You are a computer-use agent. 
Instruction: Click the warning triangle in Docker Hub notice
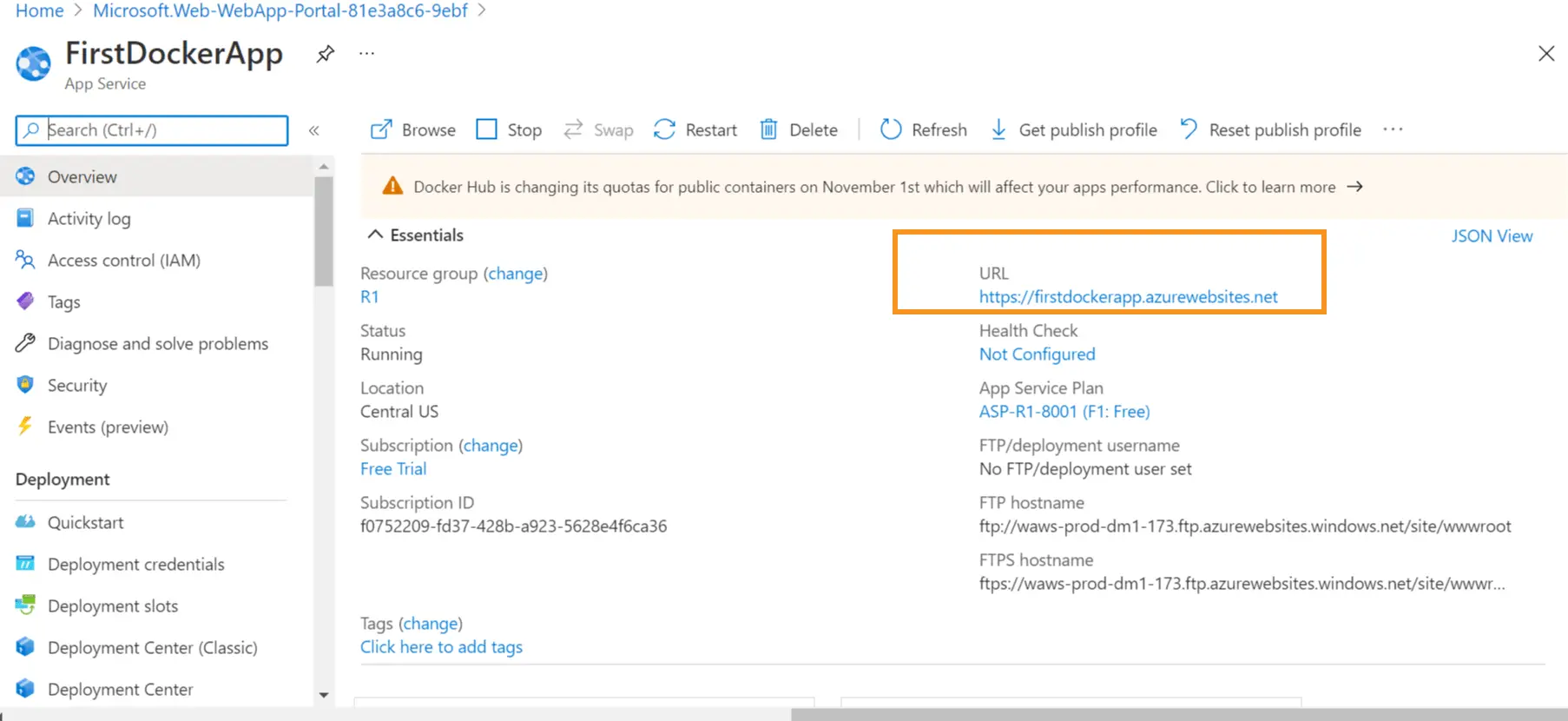392,186
